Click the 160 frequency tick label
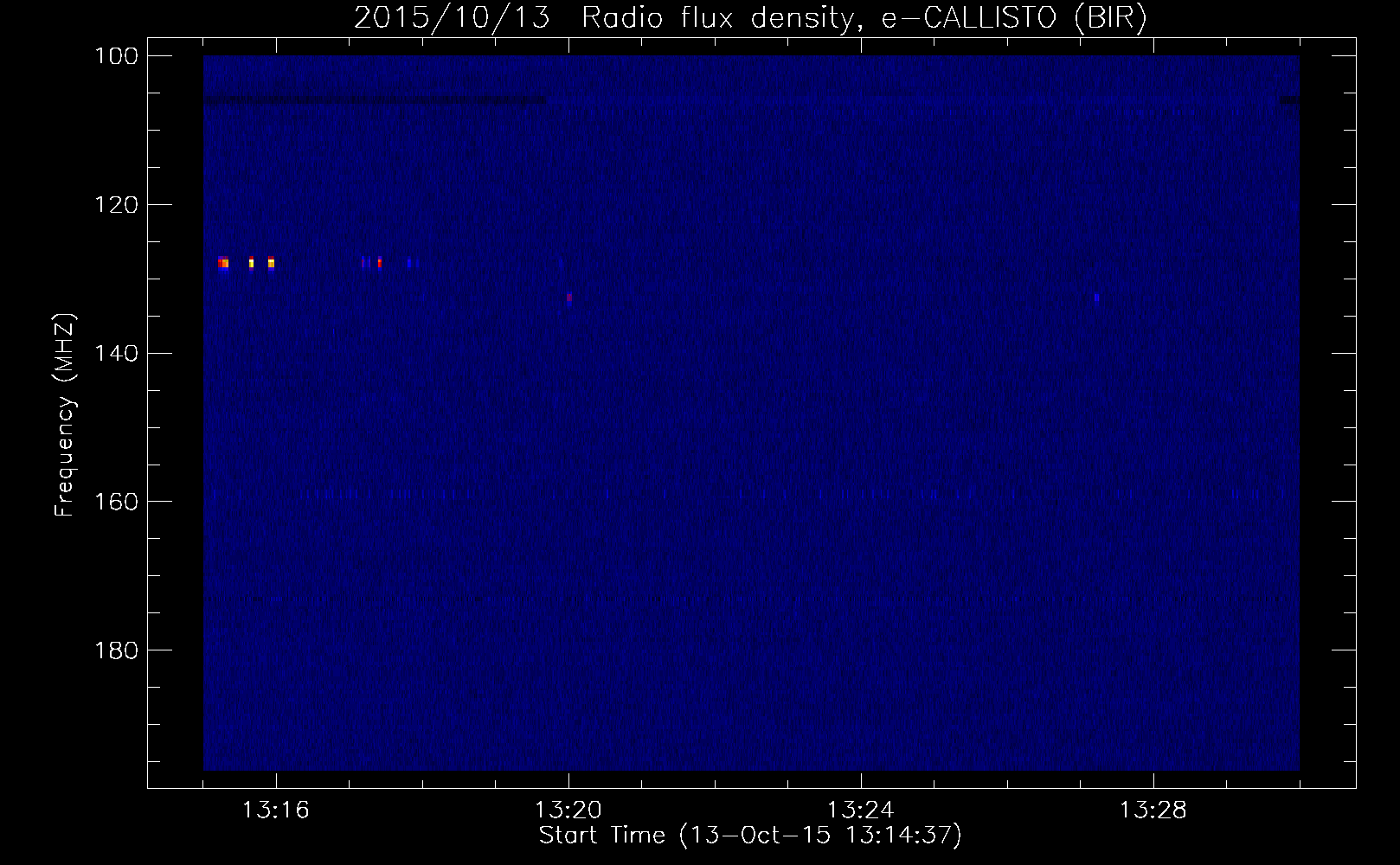 115,502
